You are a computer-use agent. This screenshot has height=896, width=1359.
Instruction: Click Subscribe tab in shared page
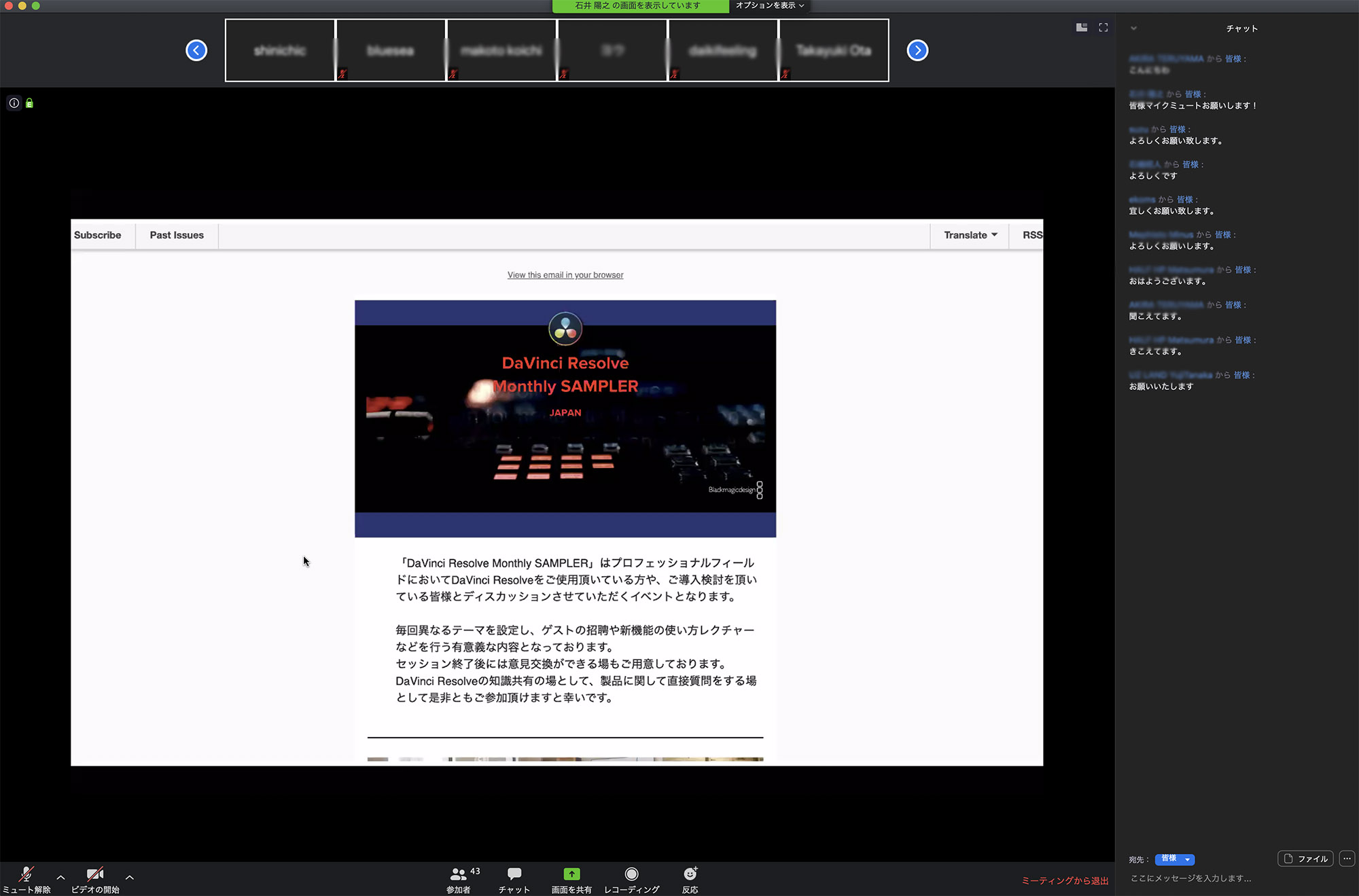(98, 235)
